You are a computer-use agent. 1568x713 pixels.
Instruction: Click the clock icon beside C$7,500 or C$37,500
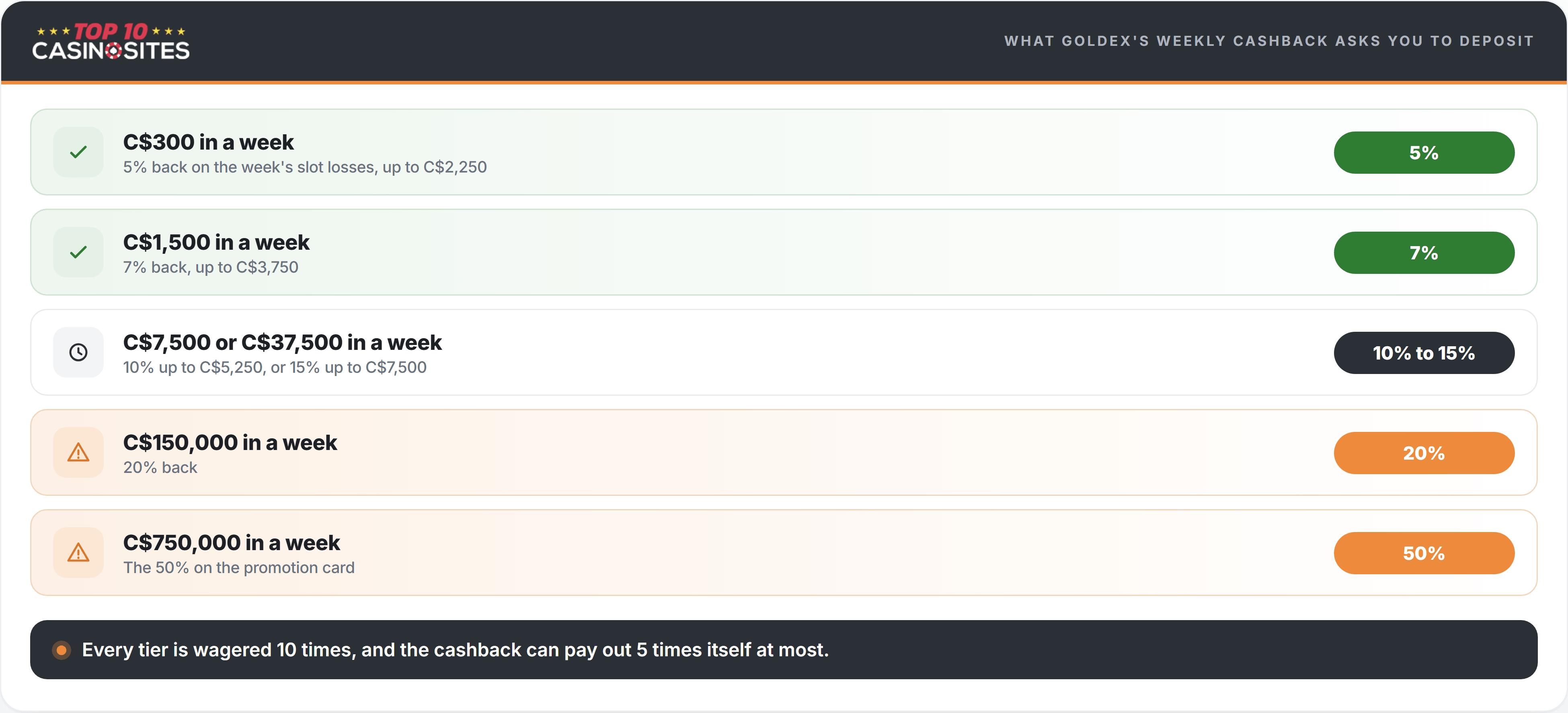(78, 353)
